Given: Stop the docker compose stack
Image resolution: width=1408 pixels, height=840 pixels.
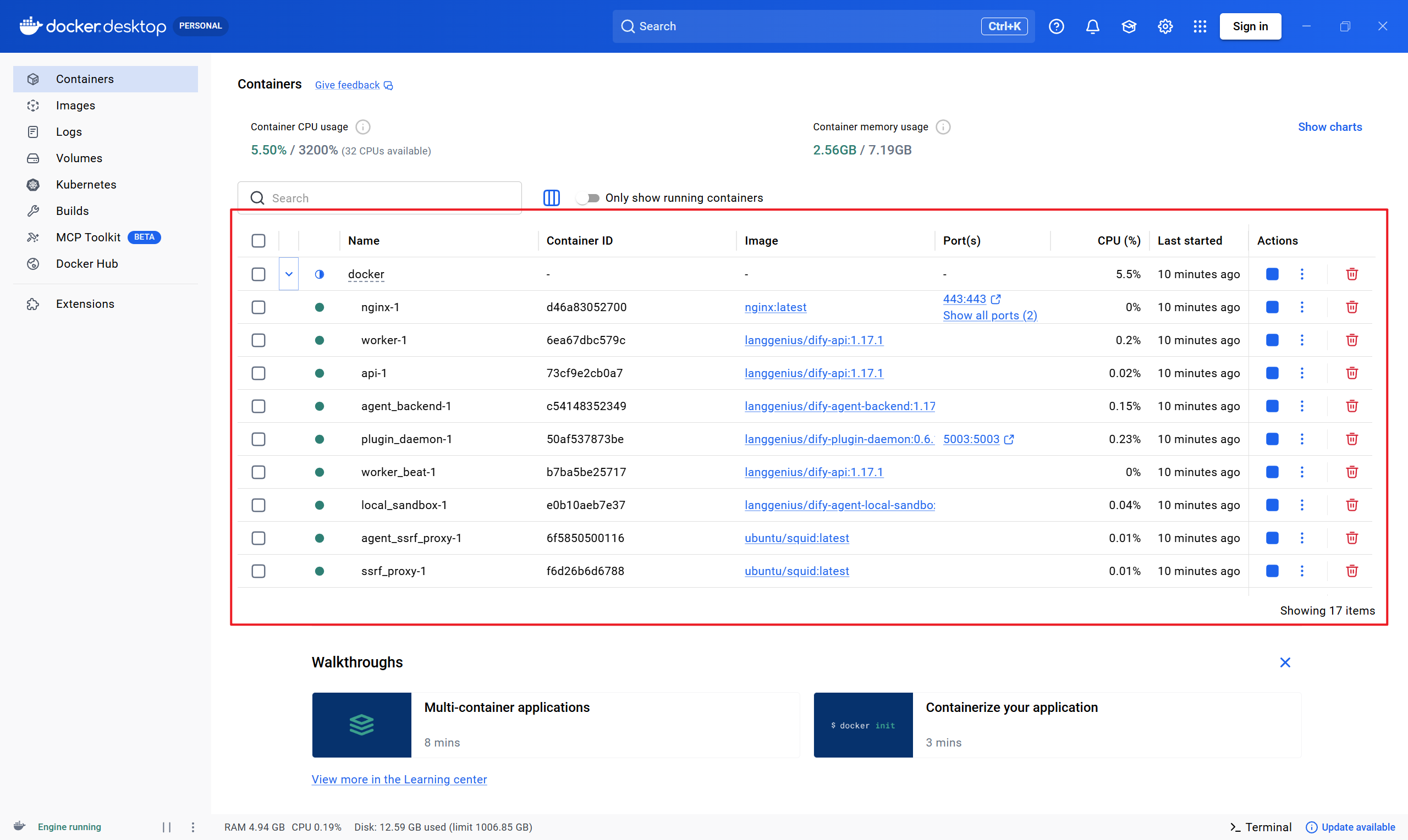Looking at the screenshot, I should (x=1272, y=274).
